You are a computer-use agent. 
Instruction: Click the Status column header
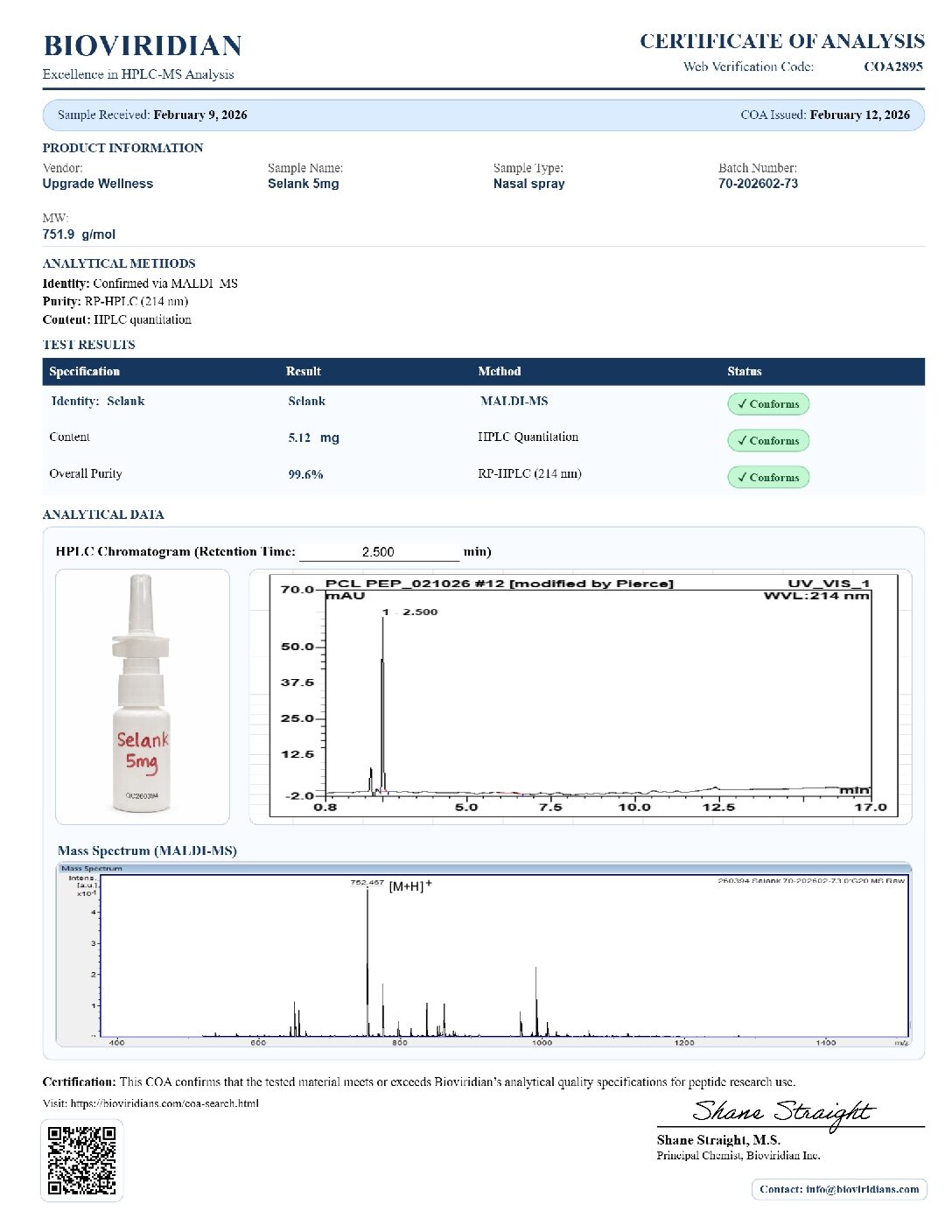pyautogui.click(x=744, y=372)
